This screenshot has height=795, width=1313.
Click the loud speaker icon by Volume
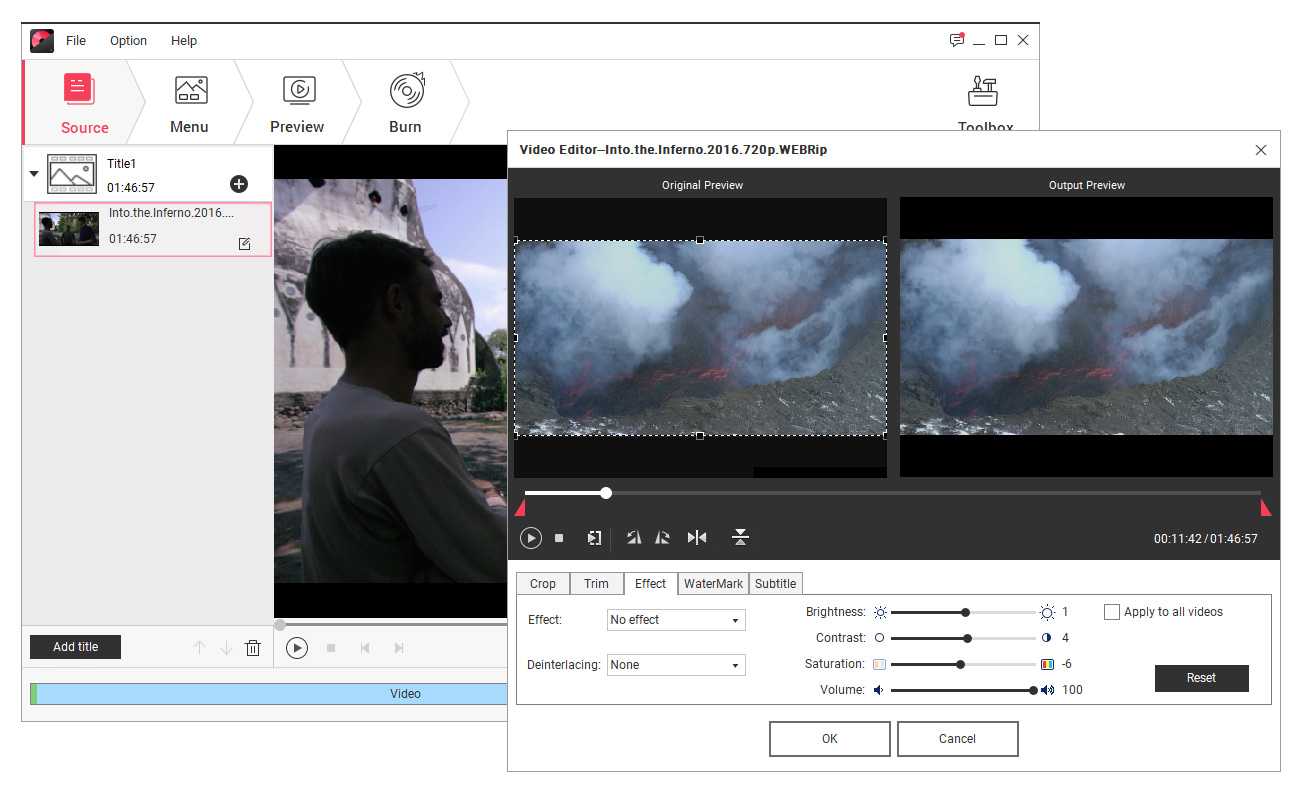pyautogui.click(x=1047, y=690)
